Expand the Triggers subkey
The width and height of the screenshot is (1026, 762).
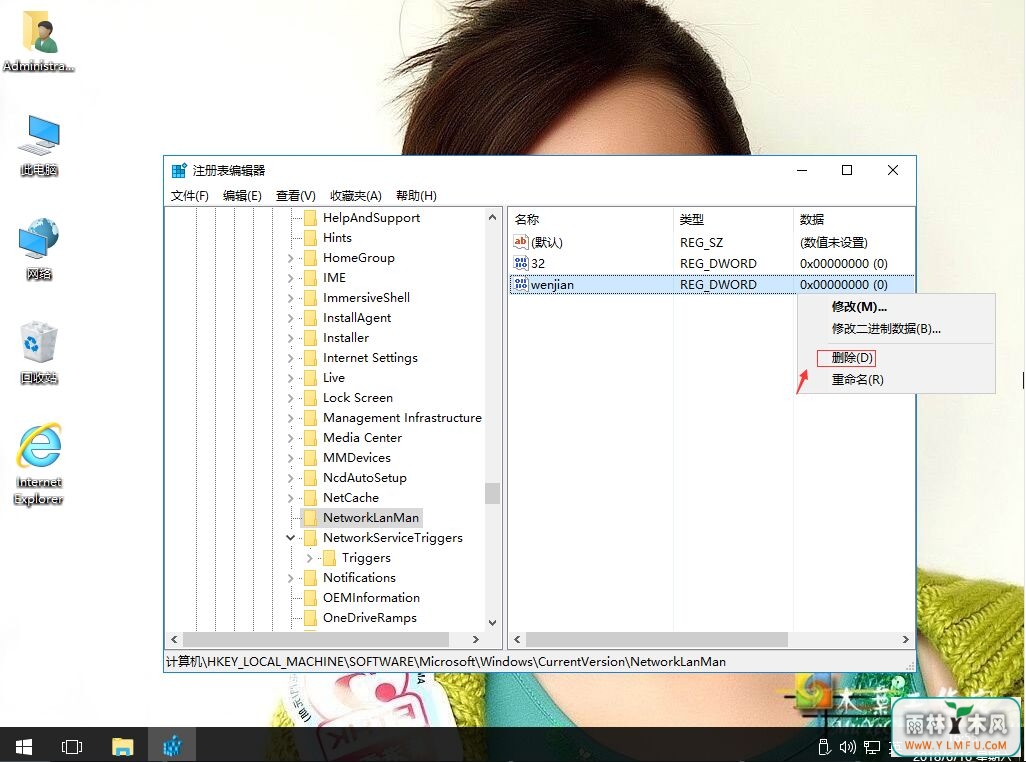[x=310, y=558]
